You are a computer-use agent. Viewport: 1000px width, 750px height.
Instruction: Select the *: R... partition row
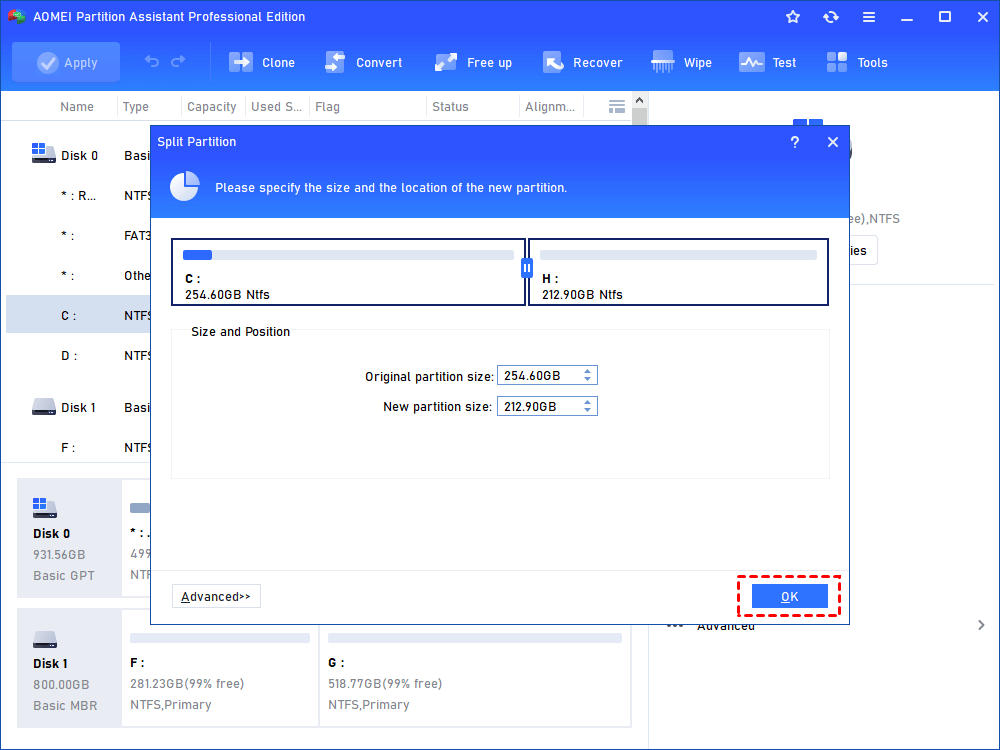point(78,196)
